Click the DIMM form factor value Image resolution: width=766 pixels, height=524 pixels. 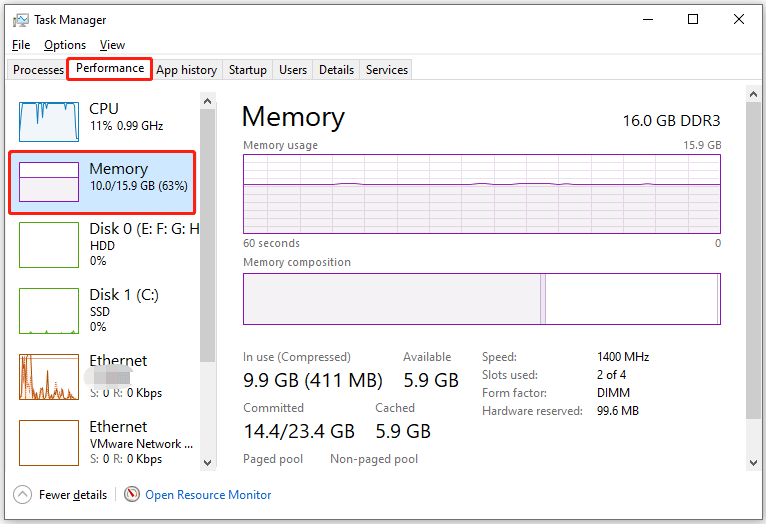[613, 393]
